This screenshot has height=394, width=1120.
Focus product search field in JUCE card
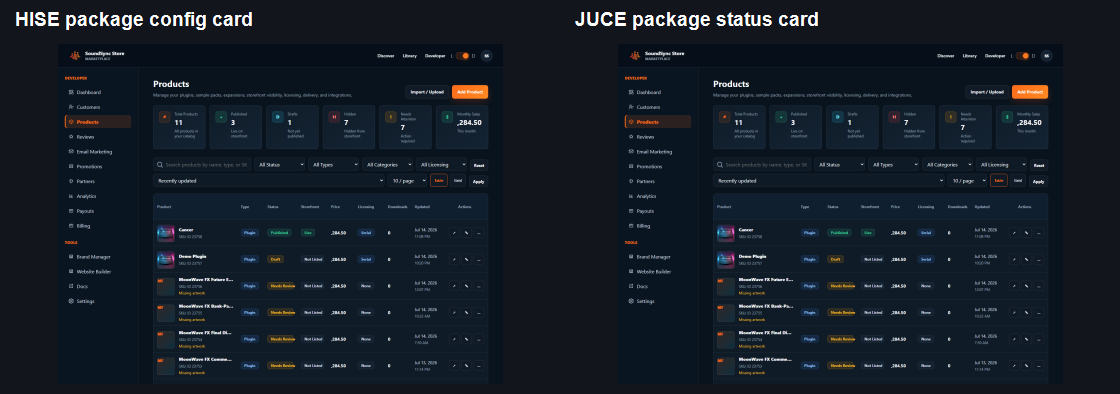pyautogui.click(x=762, y=164)
